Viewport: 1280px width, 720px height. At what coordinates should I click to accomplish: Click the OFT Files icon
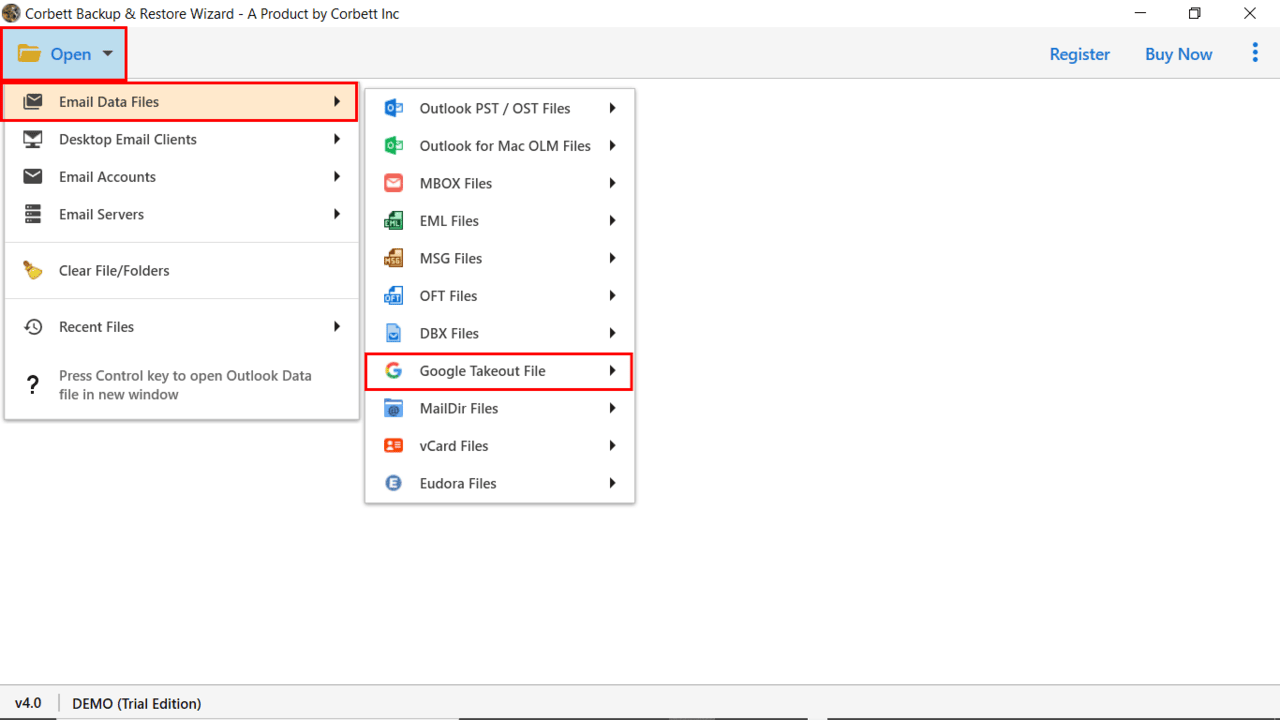pos(394,296)
